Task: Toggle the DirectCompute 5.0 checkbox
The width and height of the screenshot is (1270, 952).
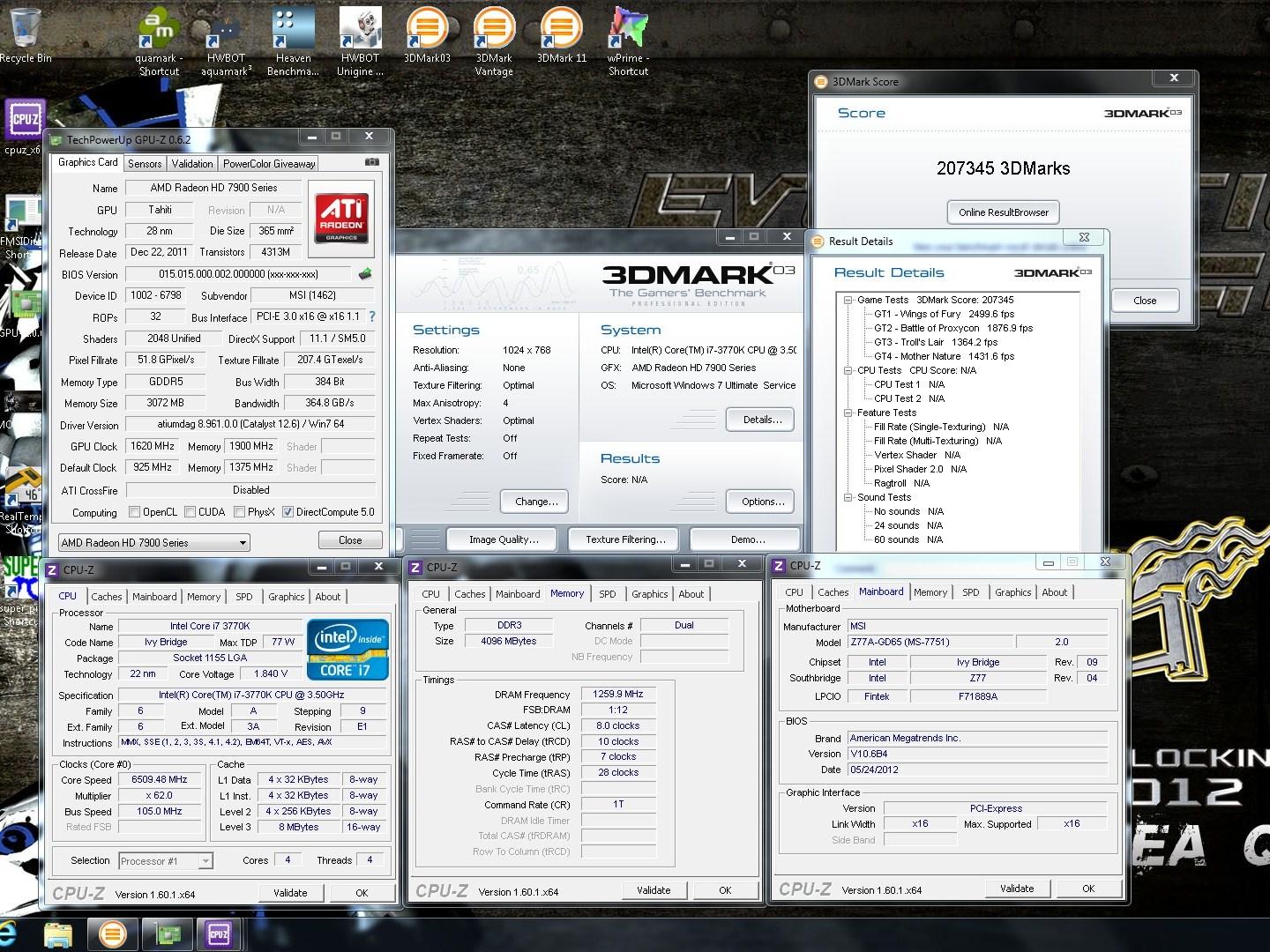Action: coord(288,512)
